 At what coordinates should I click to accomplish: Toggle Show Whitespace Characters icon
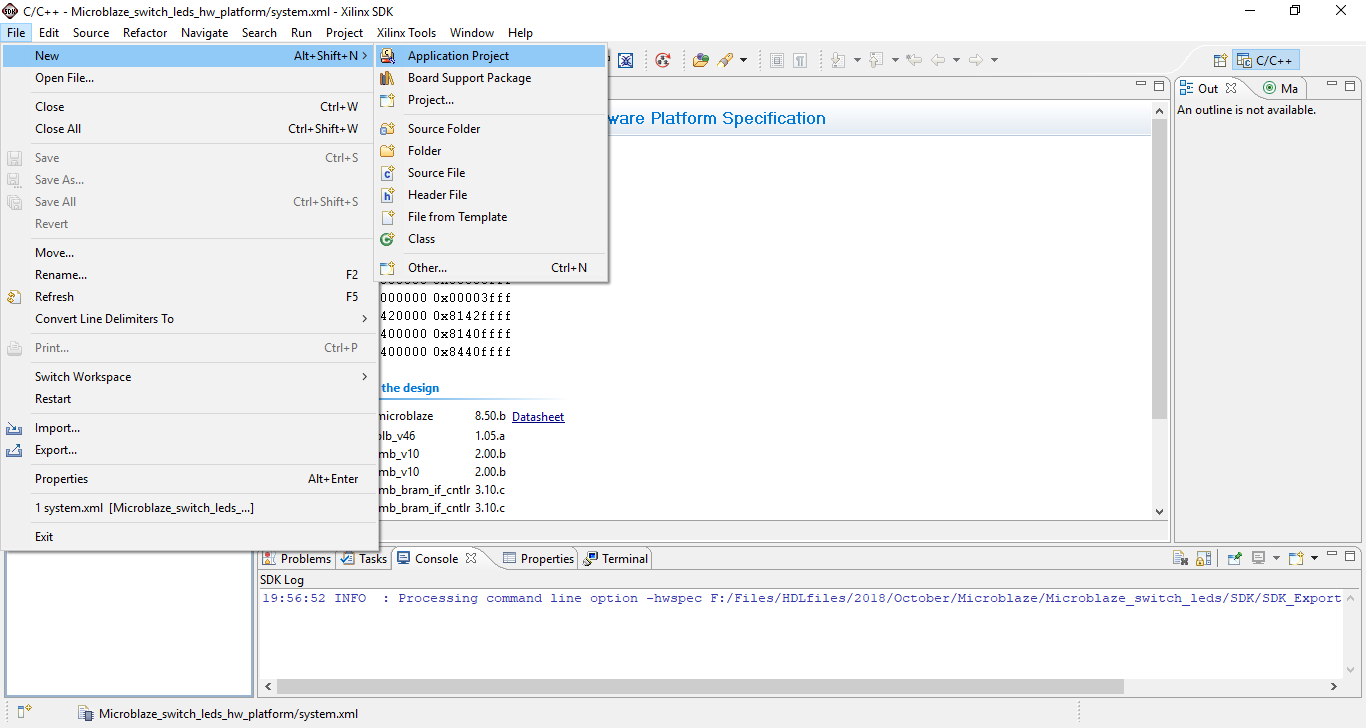(x=800, y=60)
